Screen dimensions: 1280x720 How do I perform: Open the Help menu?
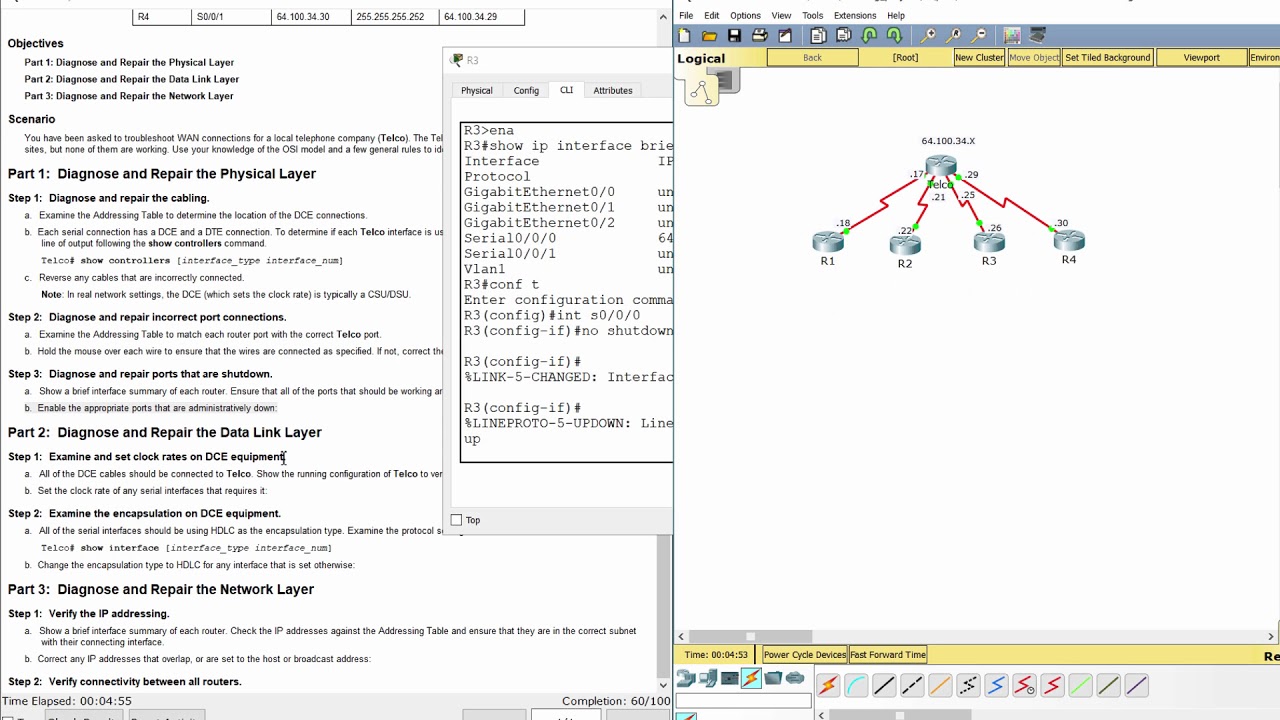[x=896, y=15]
